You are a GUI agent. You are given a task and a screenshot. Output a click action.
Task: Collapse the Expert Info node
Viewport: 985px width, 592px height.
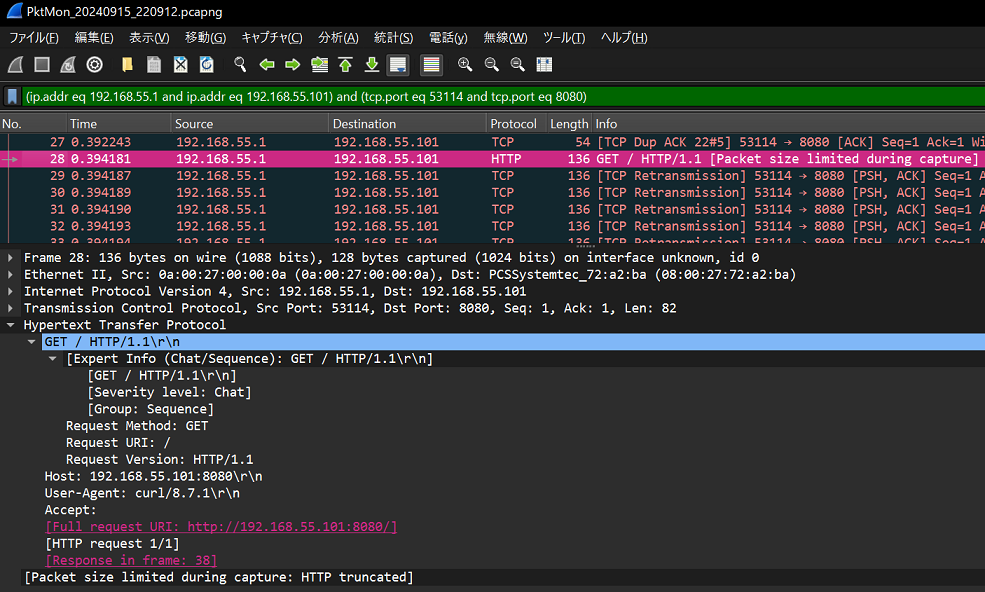(x=53, y=359)
